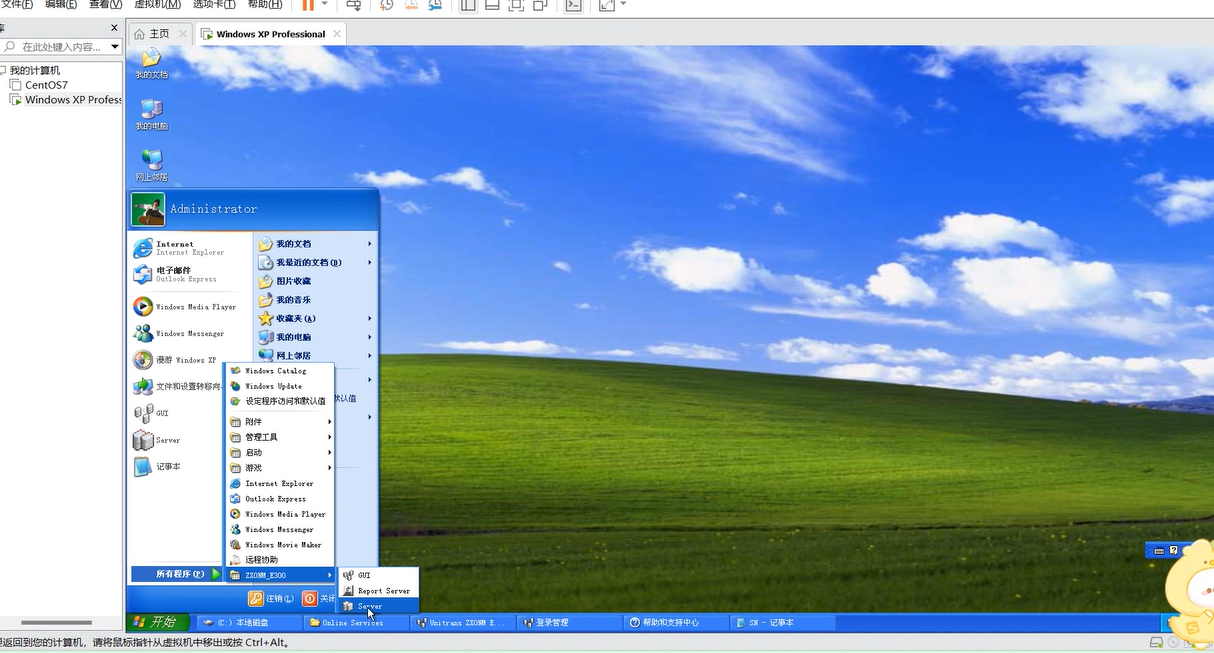
Task: Launch GUI from the recent programs list
Action: [x=178, y=413]
